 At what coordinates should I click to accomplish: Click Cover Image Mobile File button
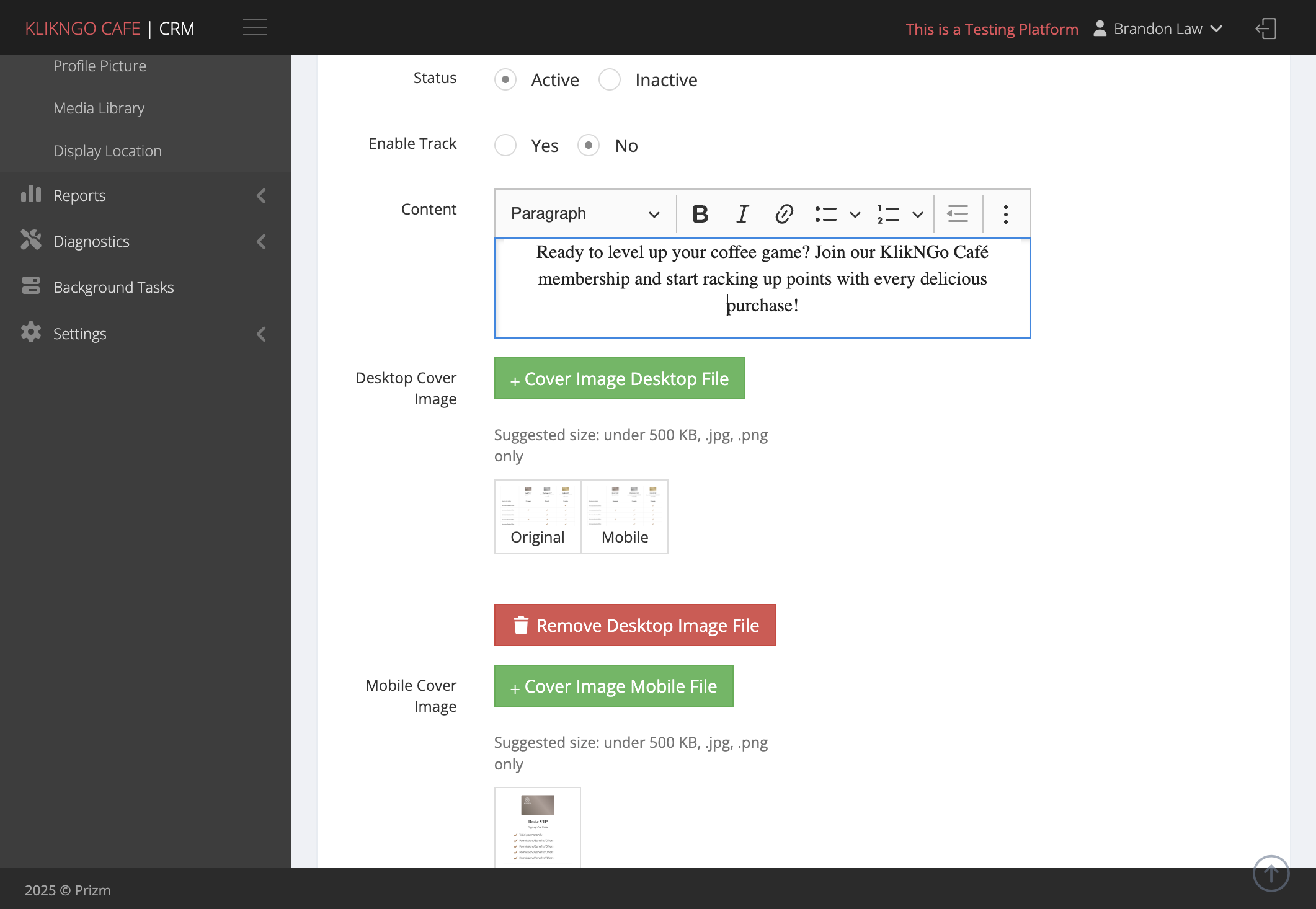(x=614, y=686)
